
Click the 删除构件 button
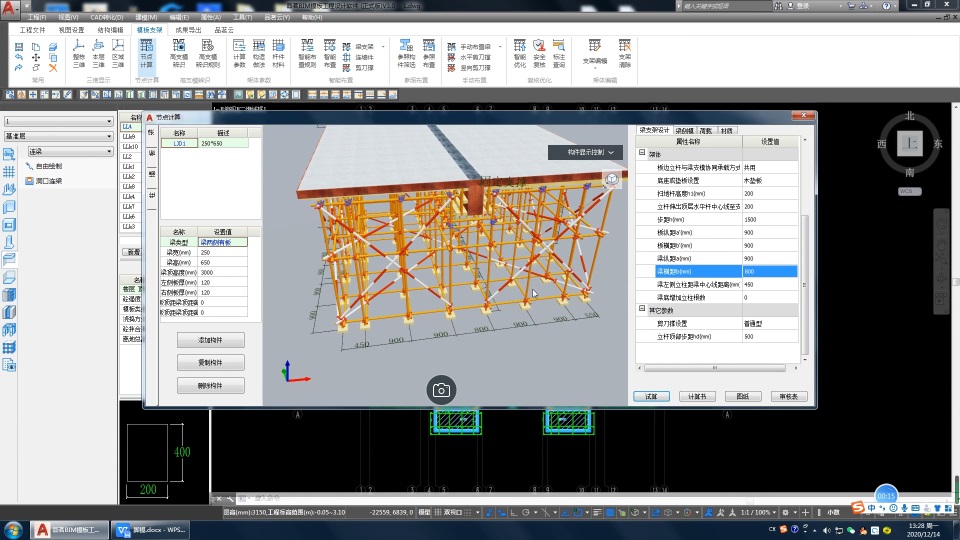click(211, 386)
